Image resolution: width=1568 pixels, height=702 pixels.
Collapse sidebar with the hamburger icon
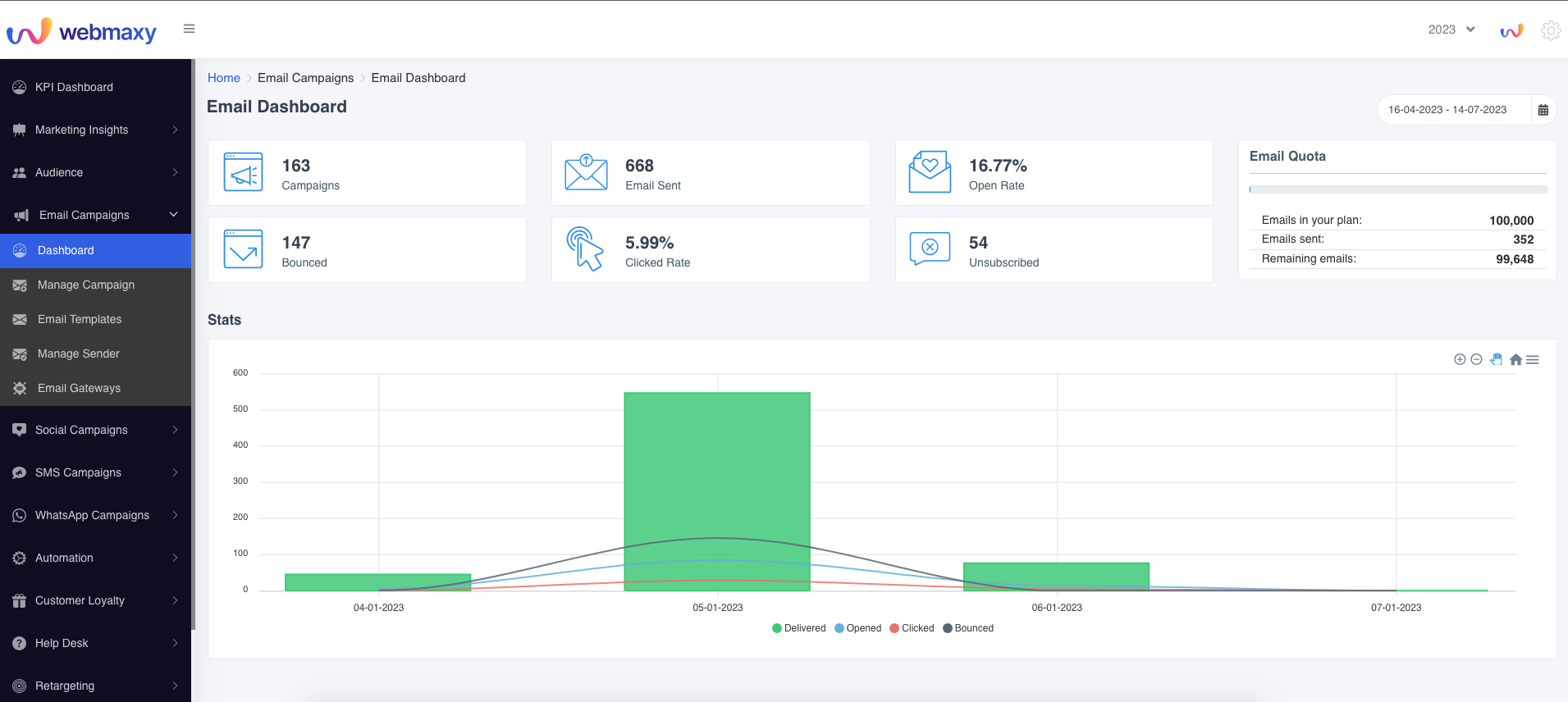point(189,29)
